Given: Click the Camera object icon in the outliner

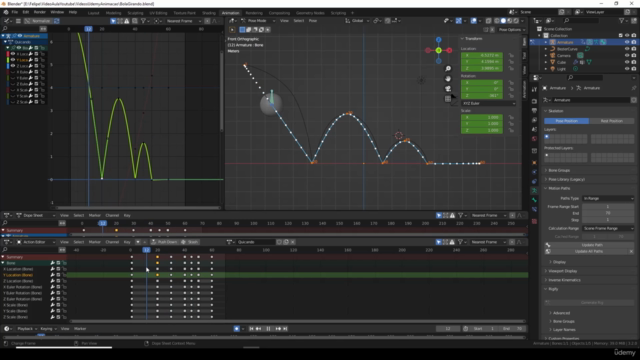Looking at the screenshot, I should (553, 56).
